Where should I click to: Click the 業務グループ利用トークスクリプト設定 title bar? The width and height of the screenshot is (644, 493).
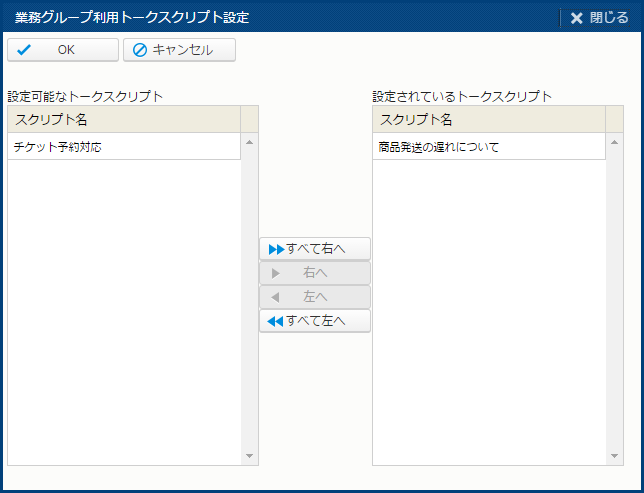click(x=280, y=17)
